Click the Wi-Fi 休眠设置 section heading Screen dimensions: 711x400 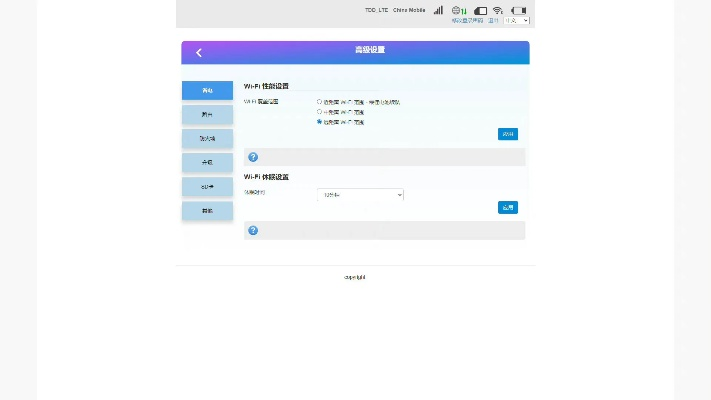pos(266,177)
